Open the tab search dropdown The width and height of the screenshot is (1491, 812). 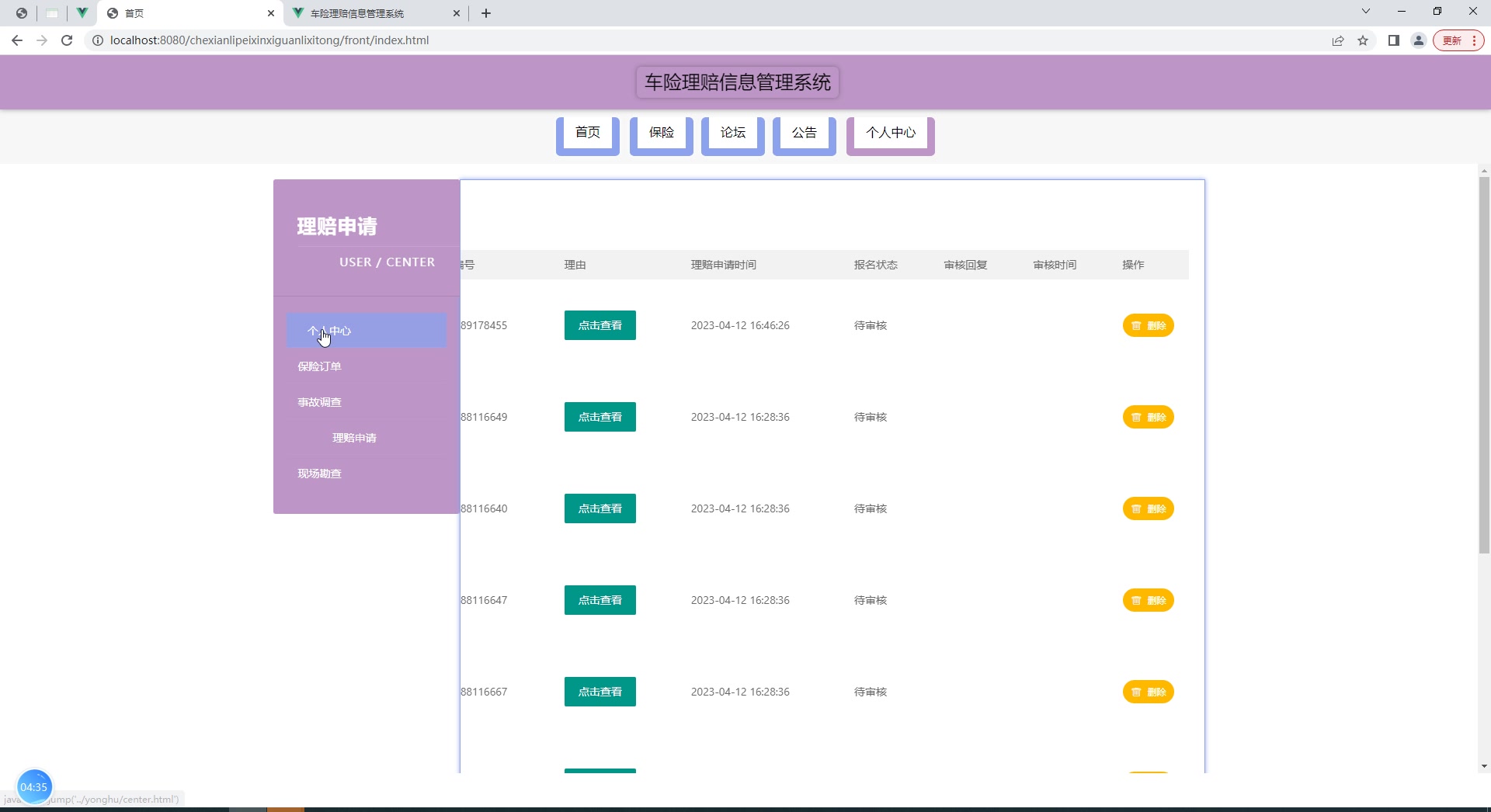1366,12
